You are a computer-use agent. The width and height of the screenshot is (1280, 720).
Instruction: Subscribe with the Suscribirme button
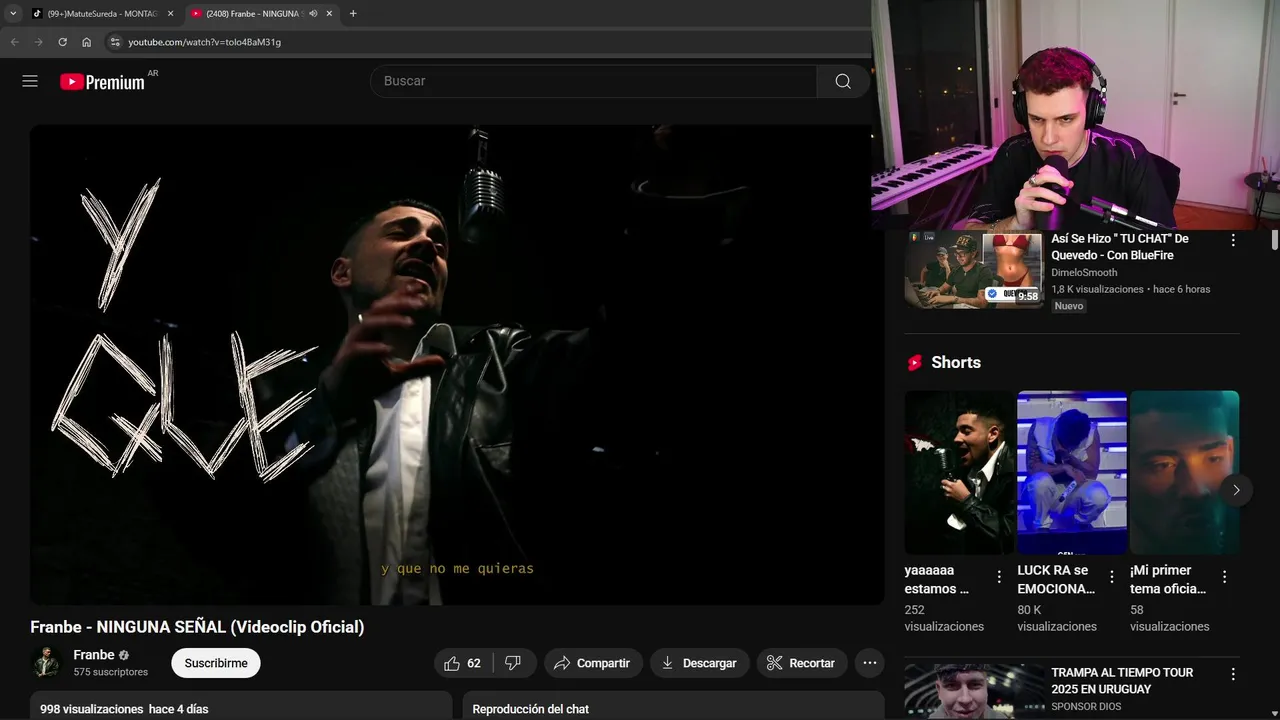[x=216, y=663]
